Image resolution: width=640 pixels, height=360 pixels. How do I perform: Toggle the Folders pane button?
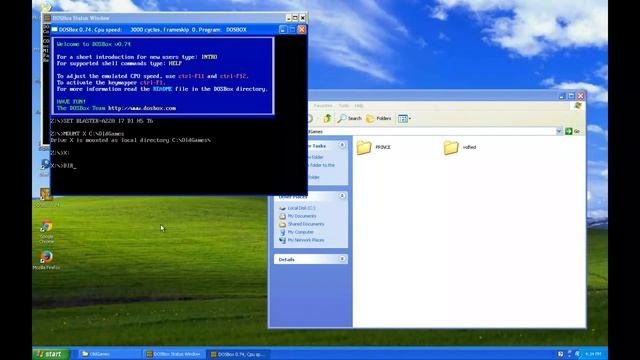coord(379,118)
